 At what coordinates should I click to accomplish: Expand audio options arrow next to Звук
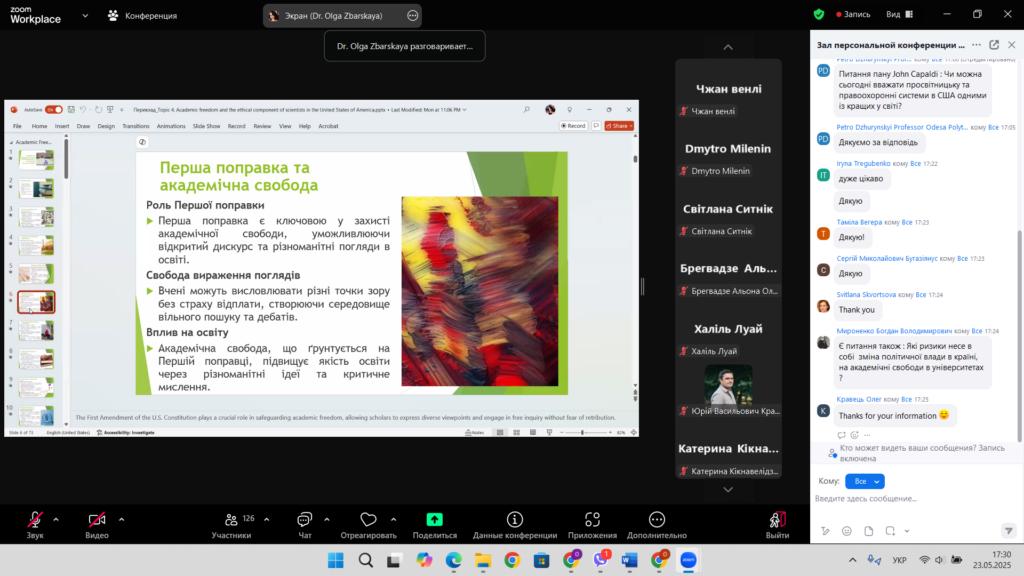56,520
